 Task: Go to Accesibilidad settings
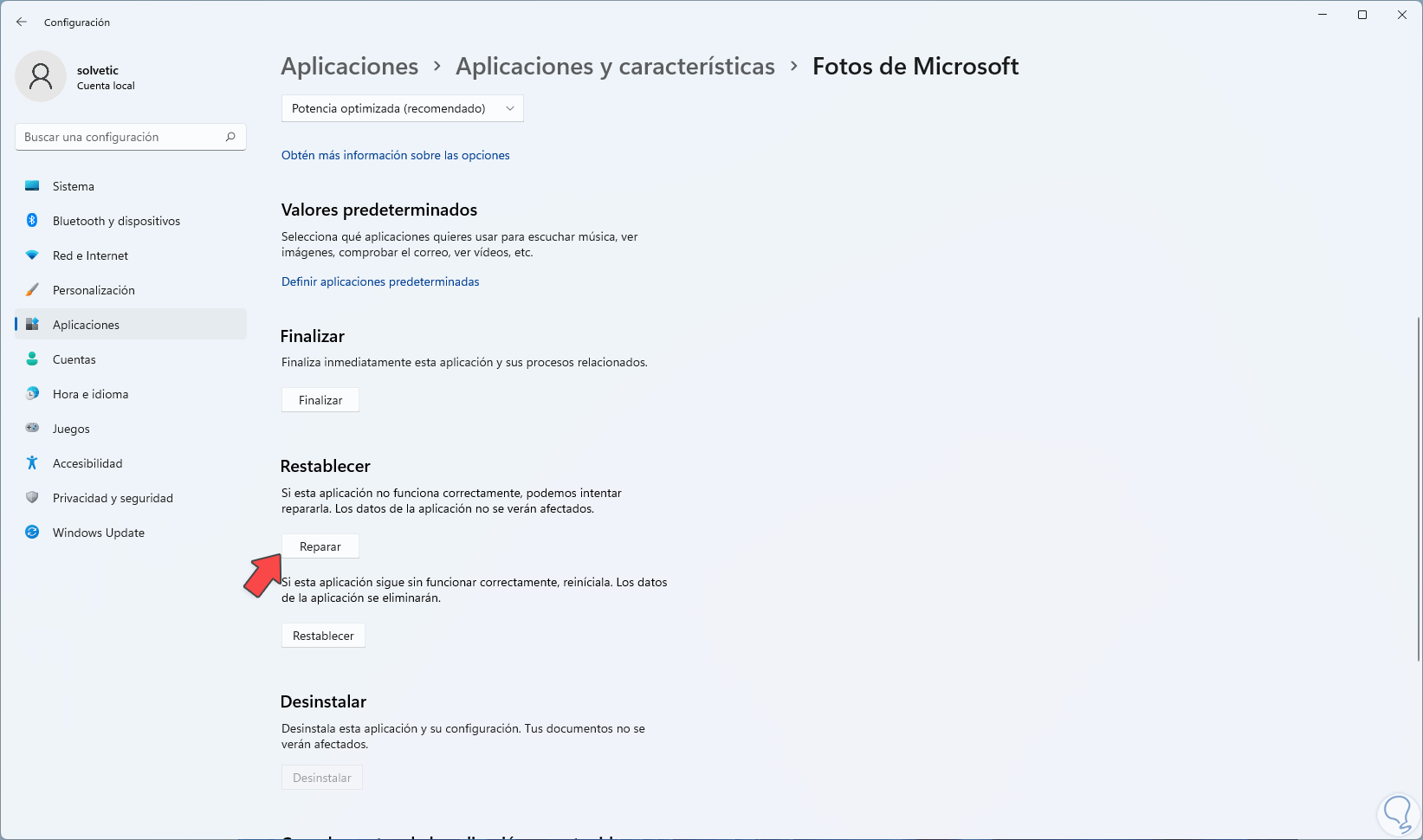131,463
